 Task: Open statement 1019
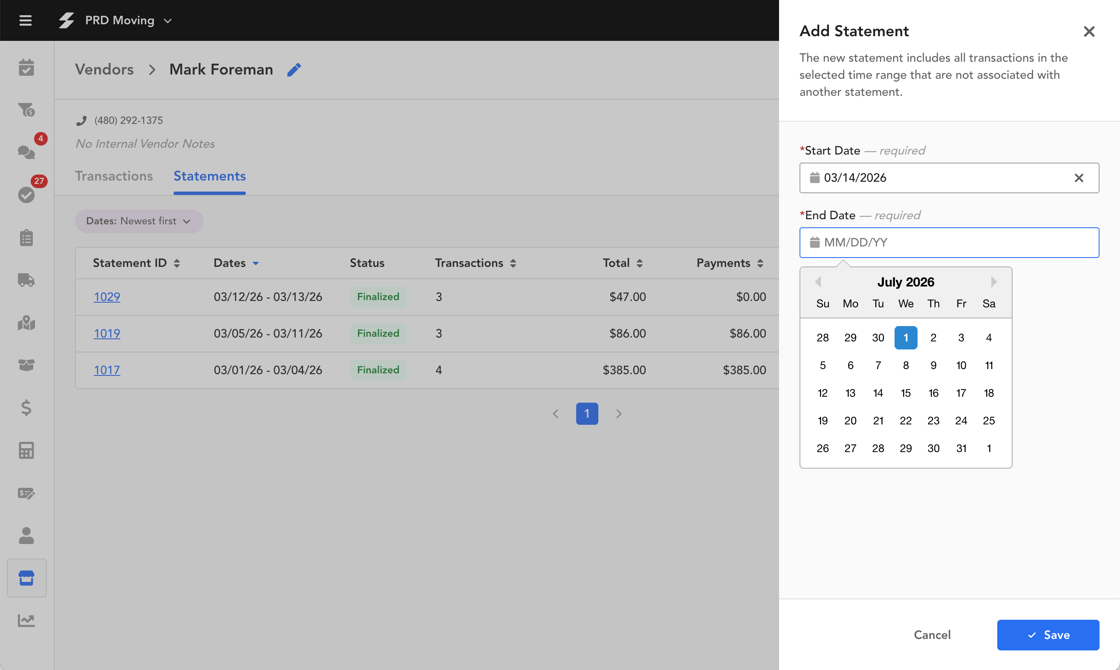(106, 334)
